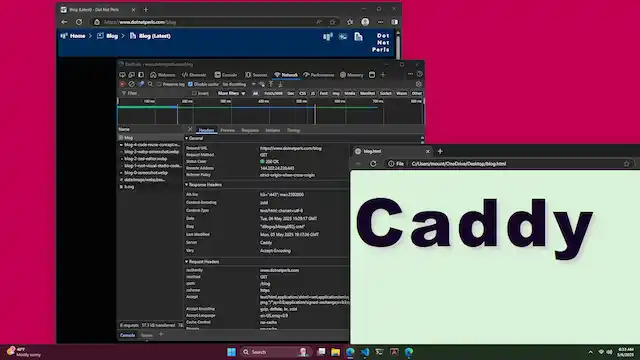
Task: Open Visual Studio Code from taskbar
Action: [365, 352]
